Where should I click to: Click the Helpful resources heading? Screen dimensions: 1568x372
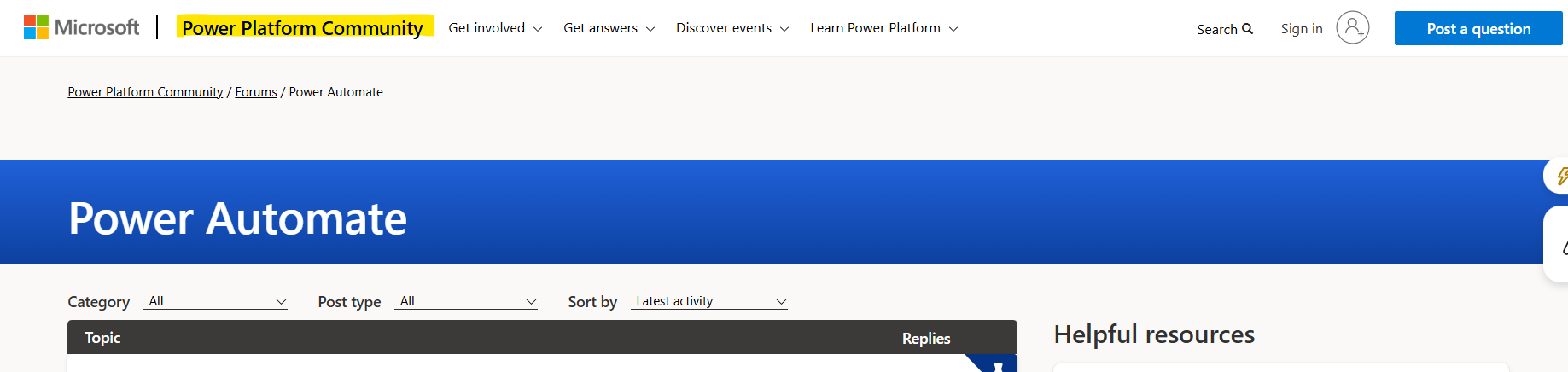(x=1154, y=334)
